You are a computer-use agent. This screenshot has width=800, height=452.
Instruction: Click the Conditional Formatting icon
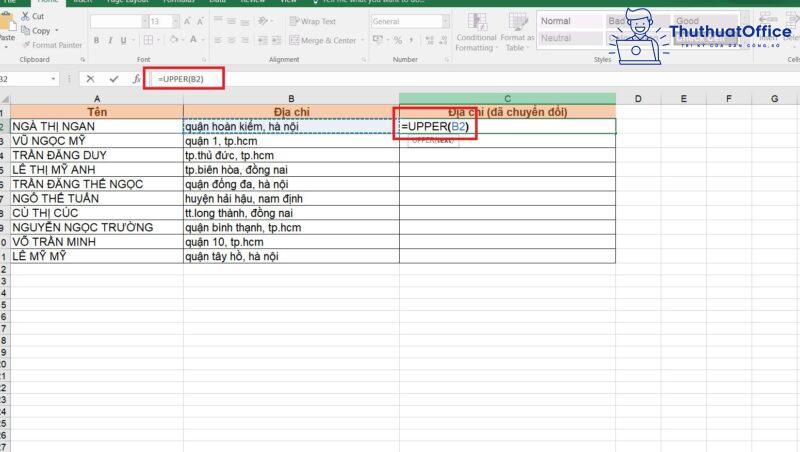pos(477,22)
